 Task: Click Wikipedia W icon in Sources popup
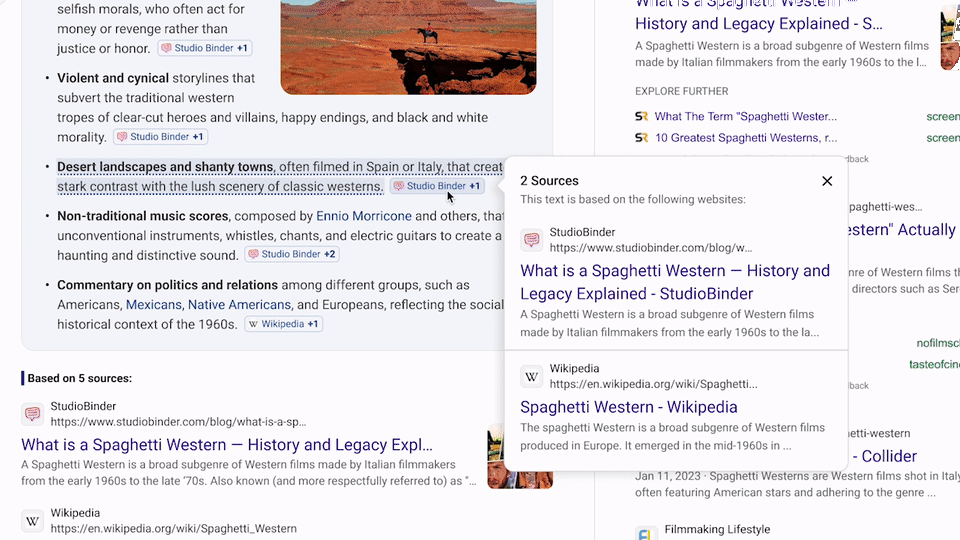(x=531, y=377)
